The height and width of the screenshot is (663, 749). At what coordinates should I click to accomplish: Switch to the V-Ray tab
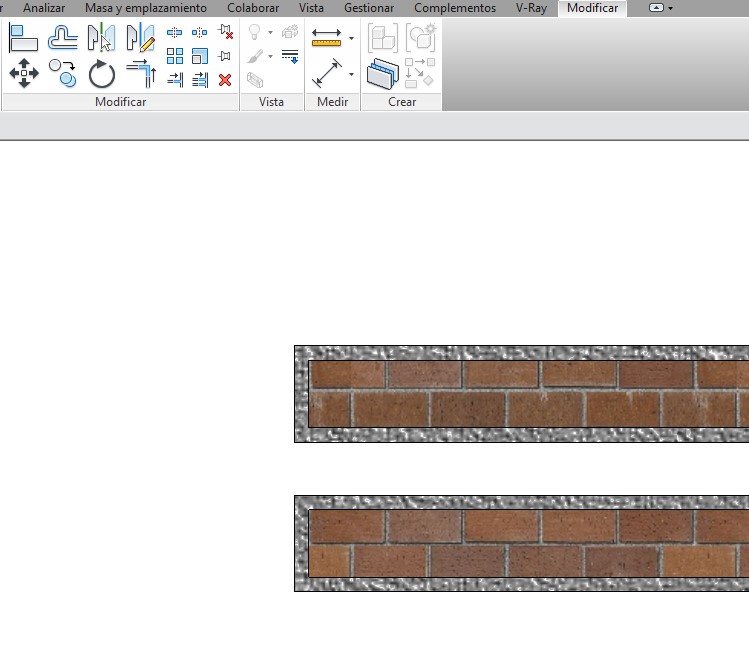point(531,8)
